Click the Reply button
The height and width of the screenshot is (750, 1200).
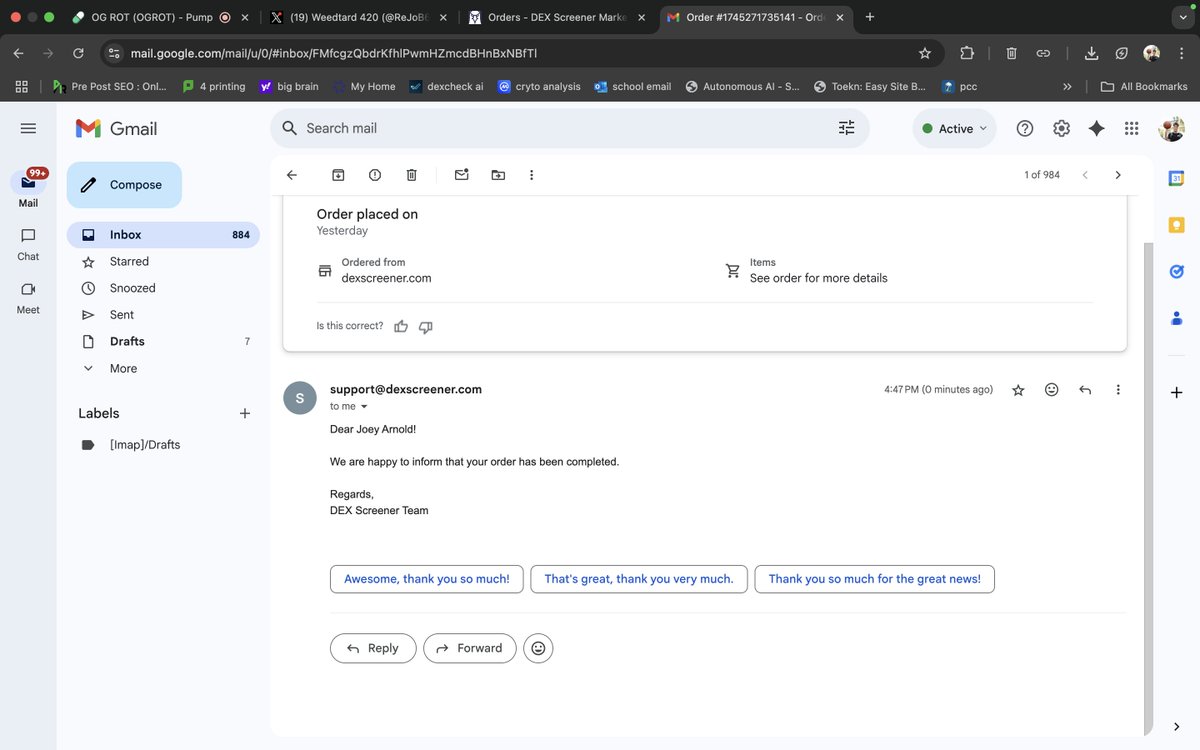point(372,648)
